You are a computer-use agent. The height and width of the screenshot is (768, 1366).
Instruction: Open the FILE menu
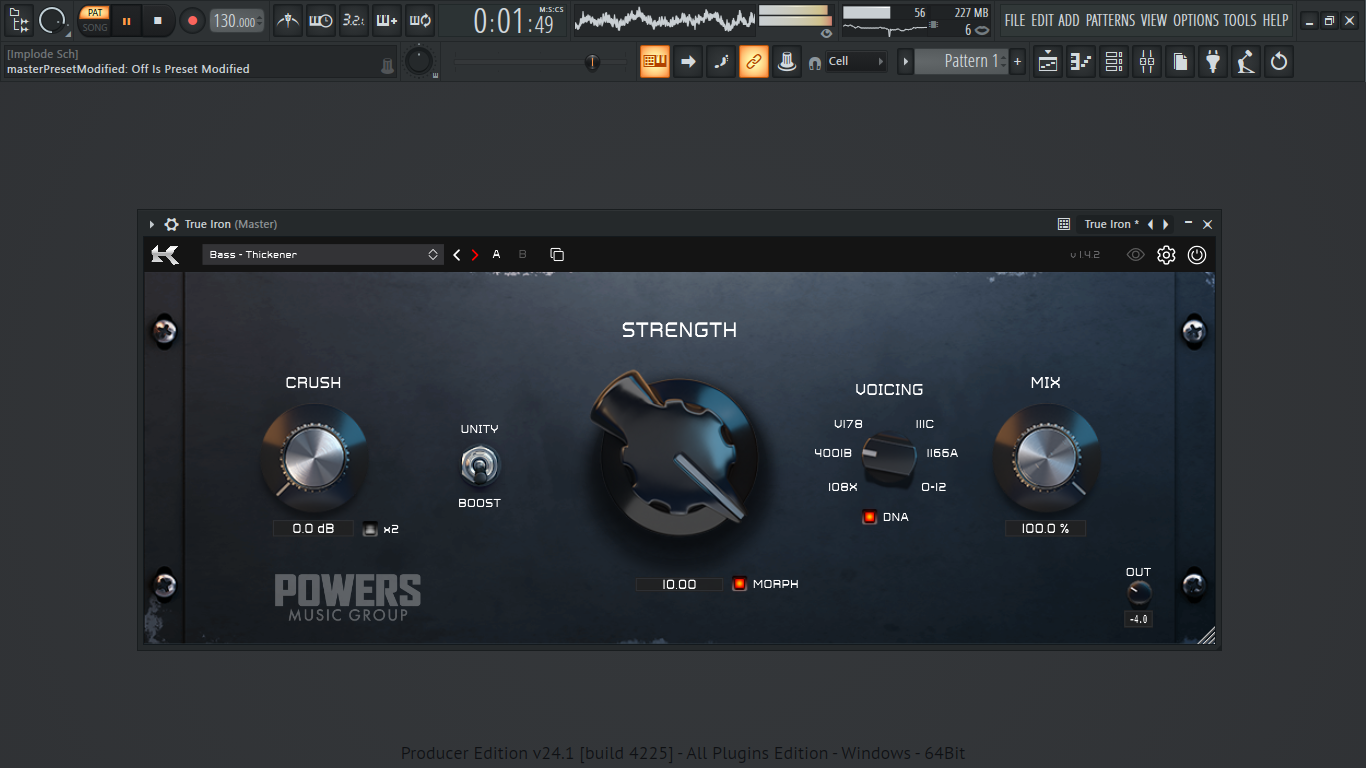tap(1015, 20)
